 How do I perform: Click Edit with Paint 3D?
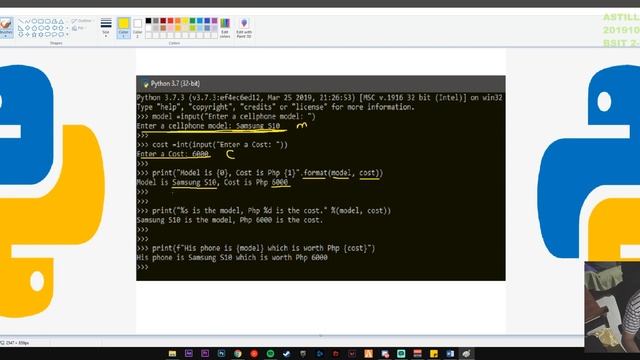click(244, 28)
